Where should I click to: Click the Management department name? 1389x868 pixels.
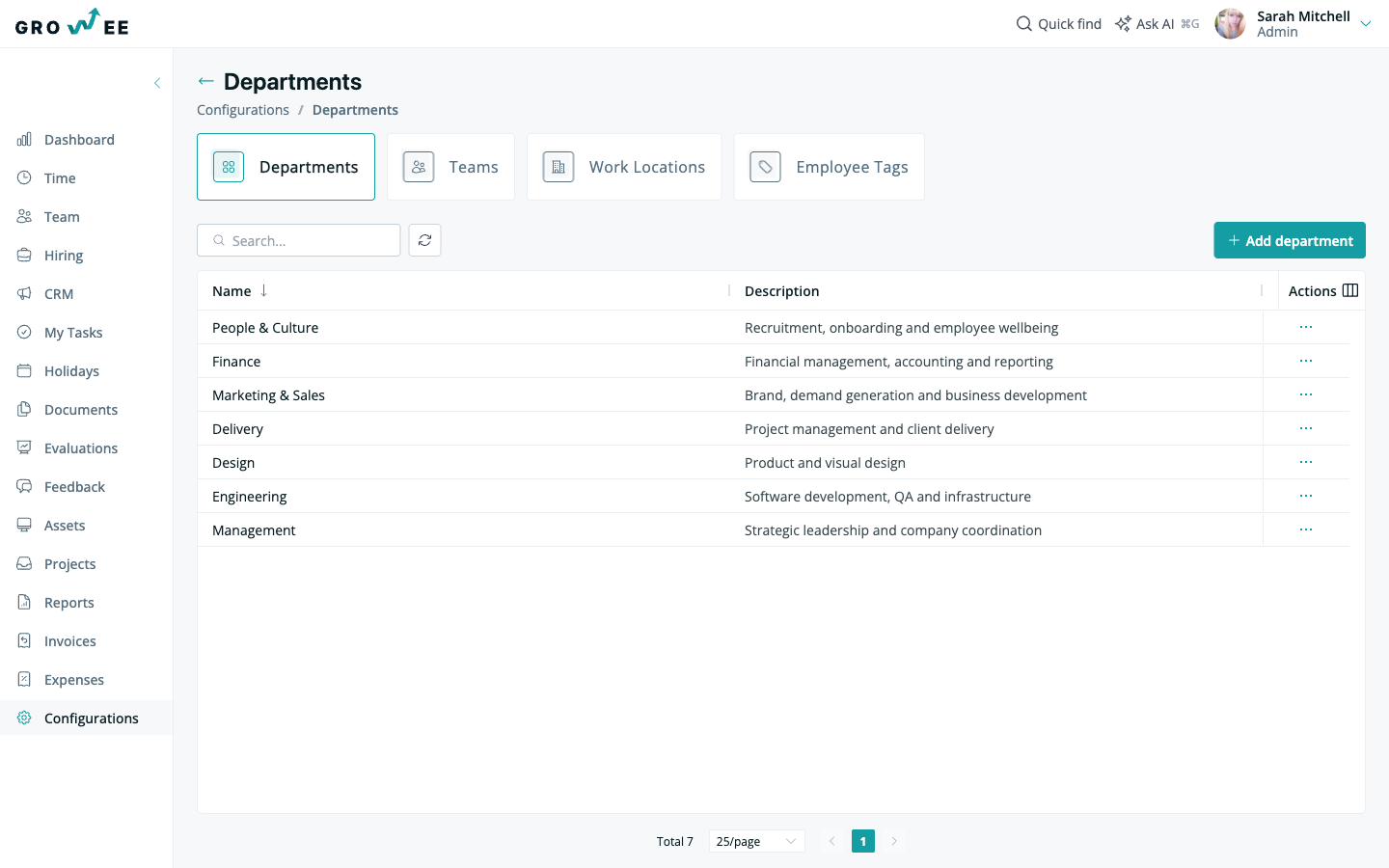254,530
